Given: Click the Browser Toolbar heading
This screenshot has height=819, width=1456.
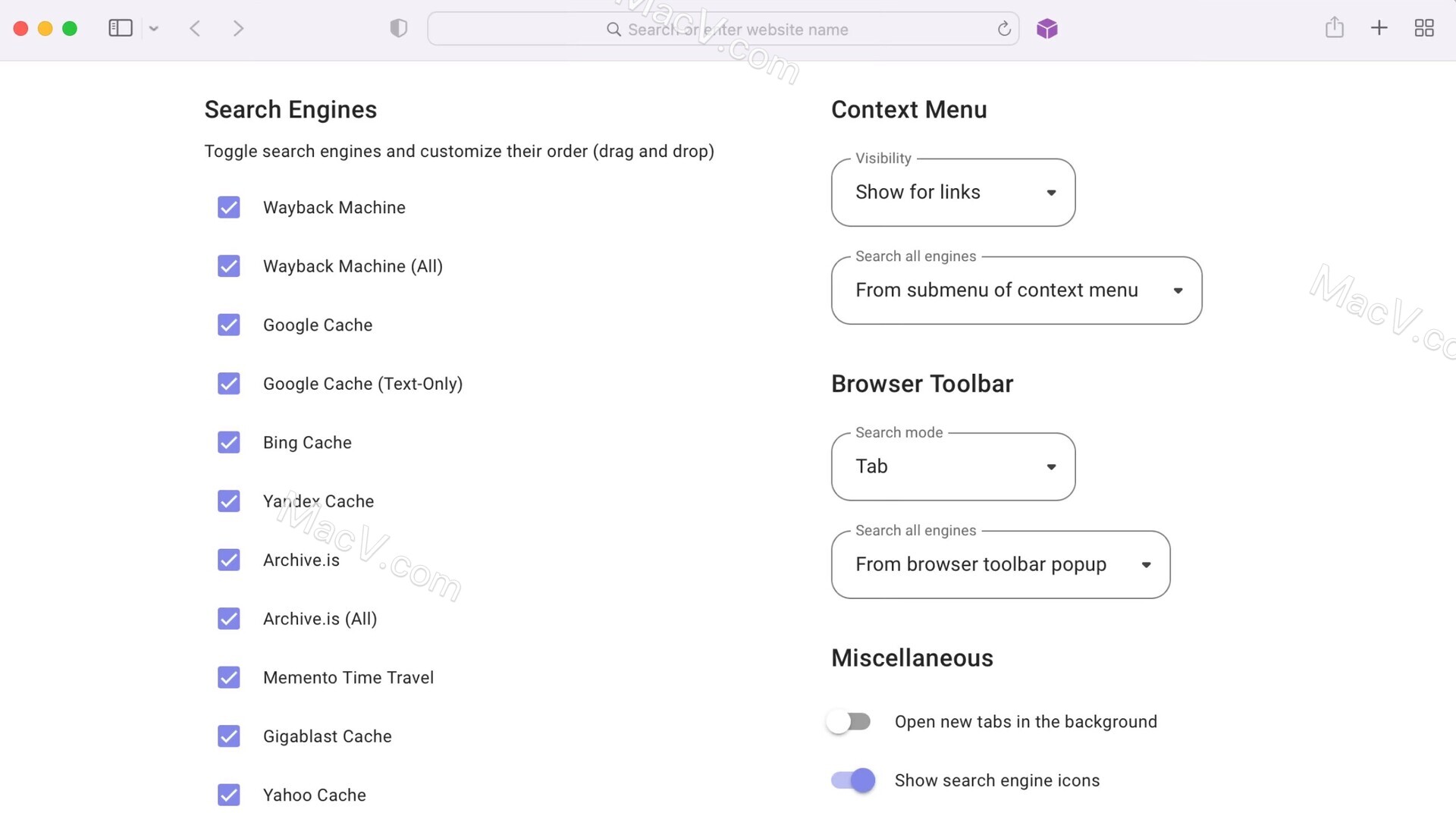Looking at the screenshot, I should click(922, 384).
